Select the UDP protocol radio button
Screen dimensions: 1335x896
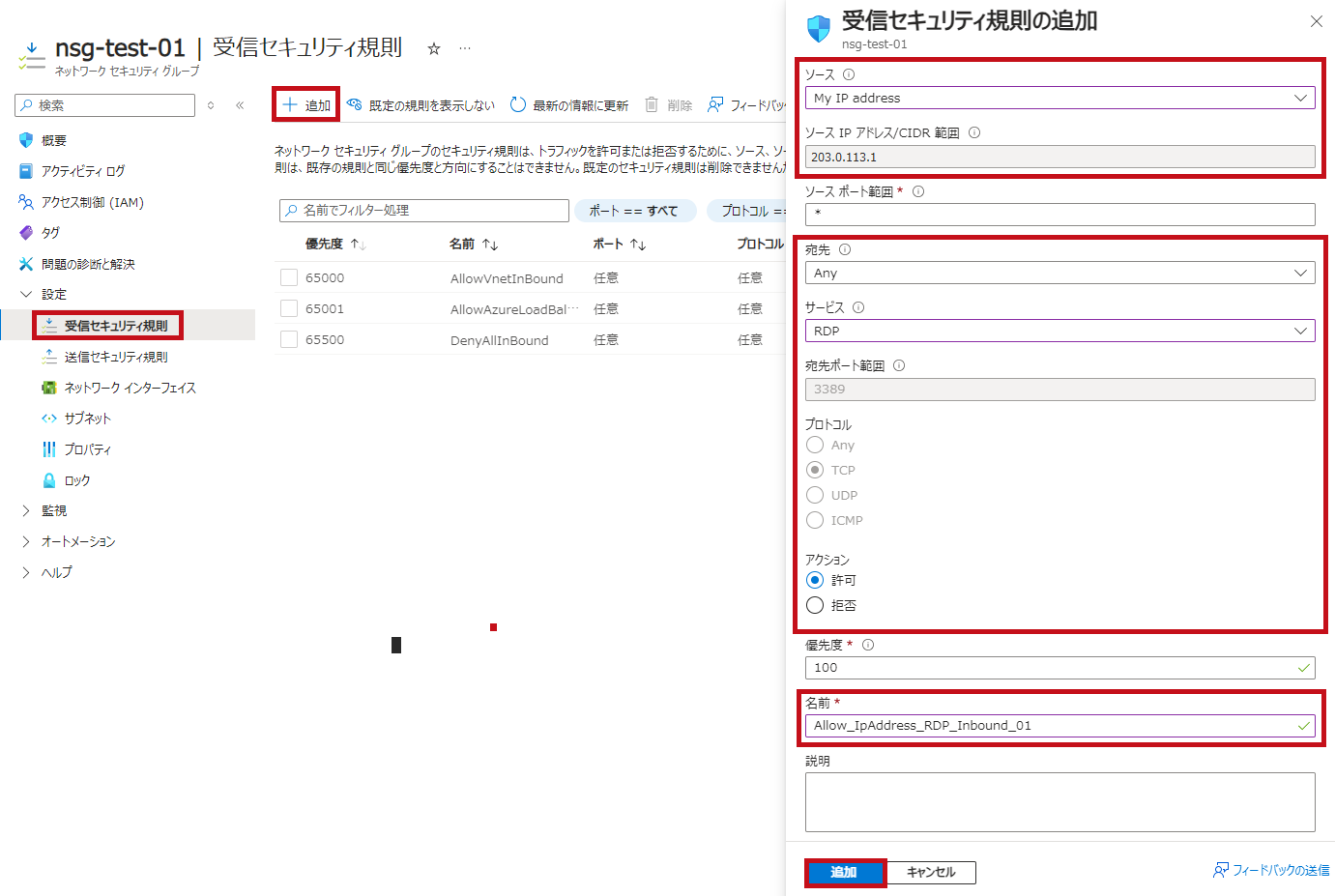[x=815, y=495]
